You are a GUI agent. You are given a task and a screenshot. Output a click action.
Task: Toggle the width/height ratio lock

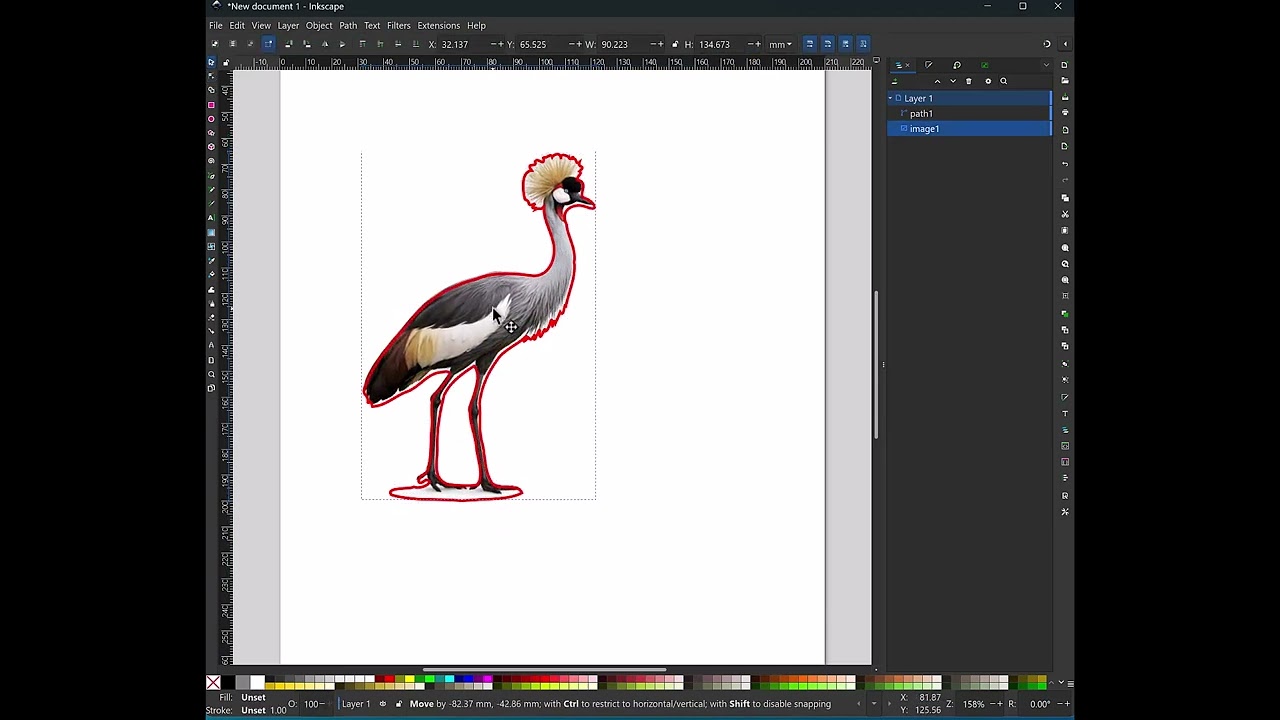click(675, 44)
